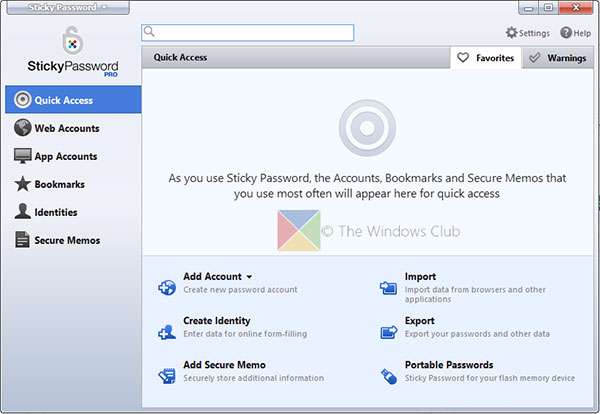Click the Warnings checkmark icon
Screen dimensions: 600x414
coord(534,58)
